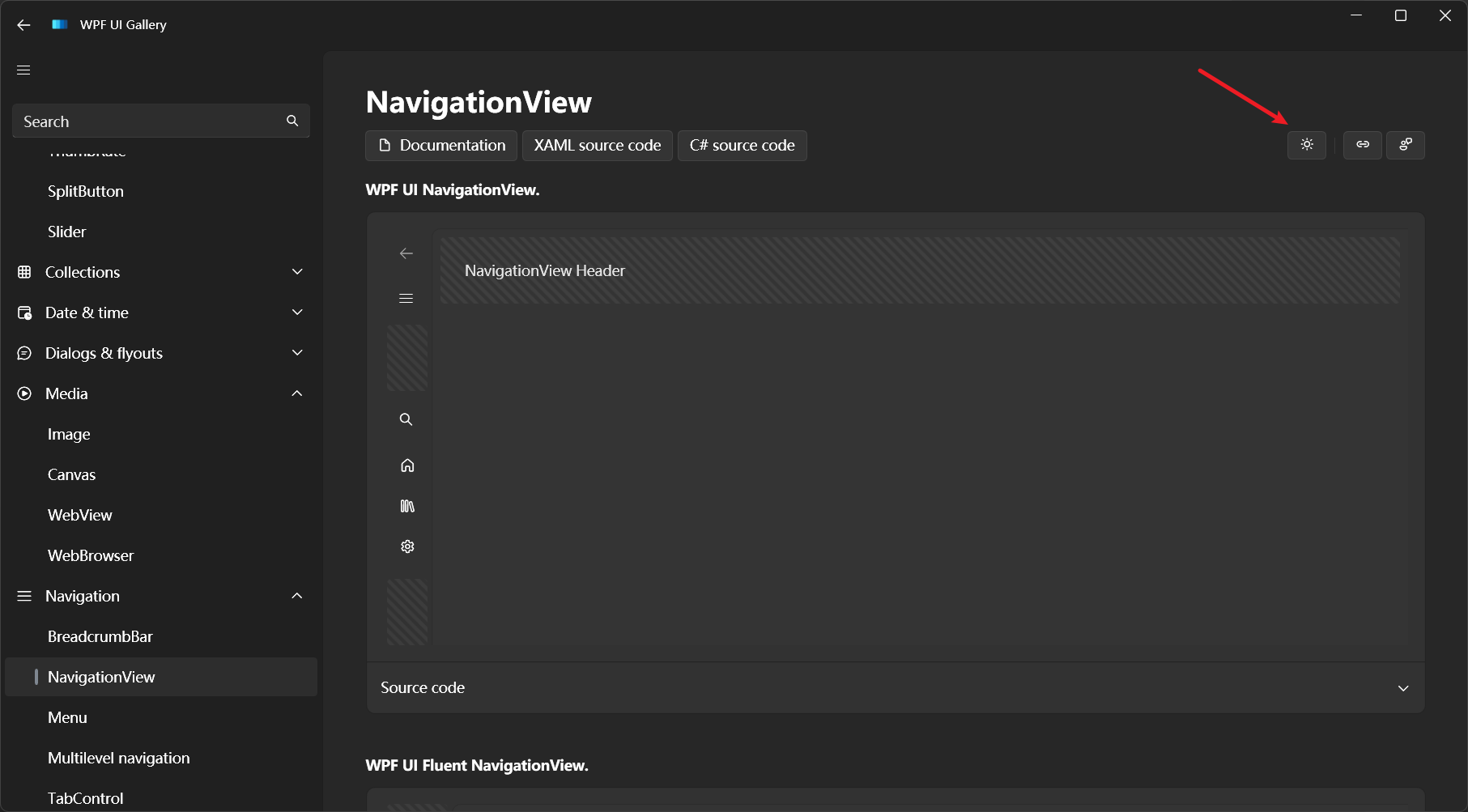The height and width of the screenshot is (812, 1468).
Task: Toggle the theme with the sun button
Action: pyautogui.click(x=1307, y=145)
